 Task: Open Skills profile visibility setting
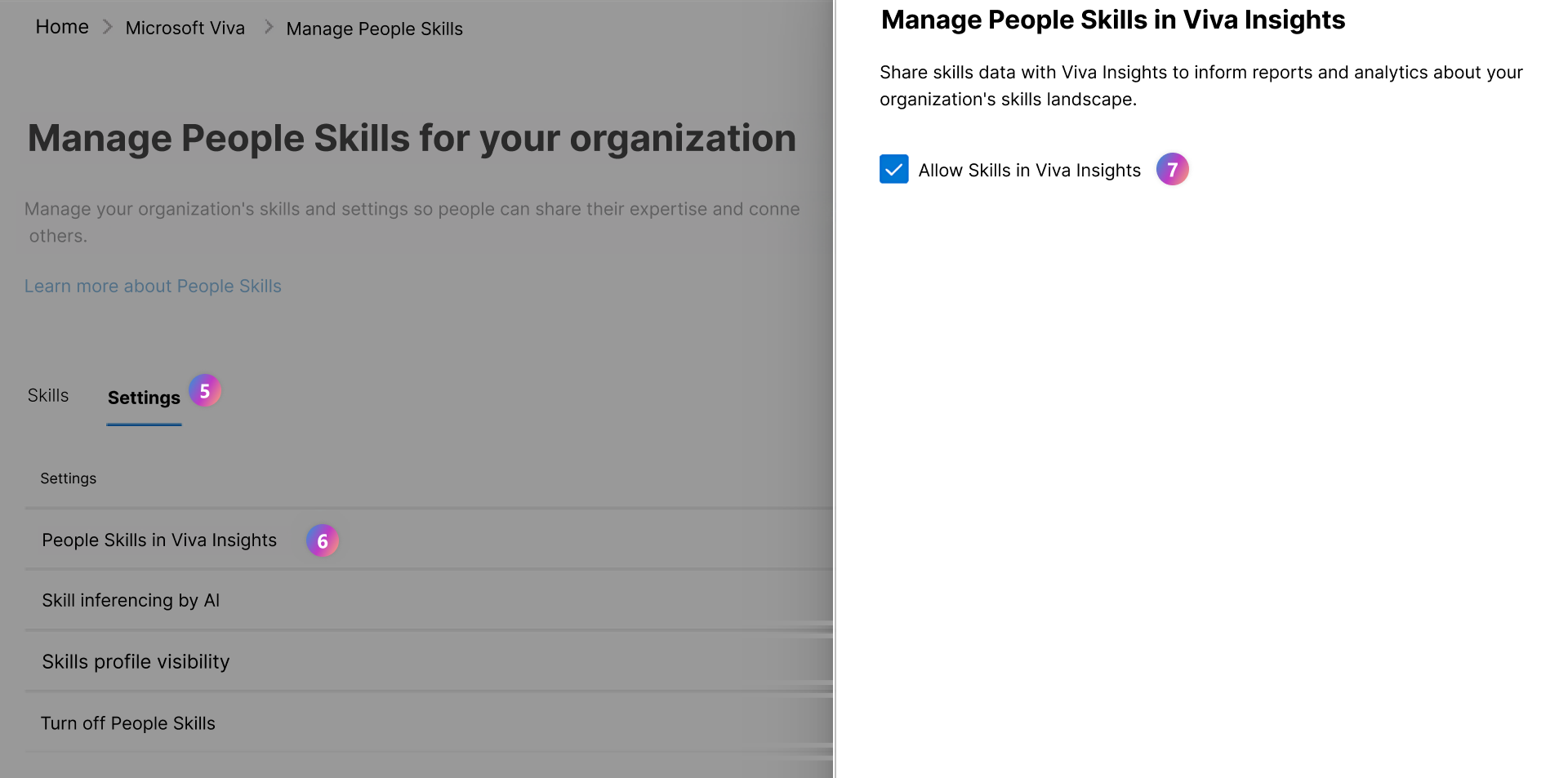click(136, 661)
